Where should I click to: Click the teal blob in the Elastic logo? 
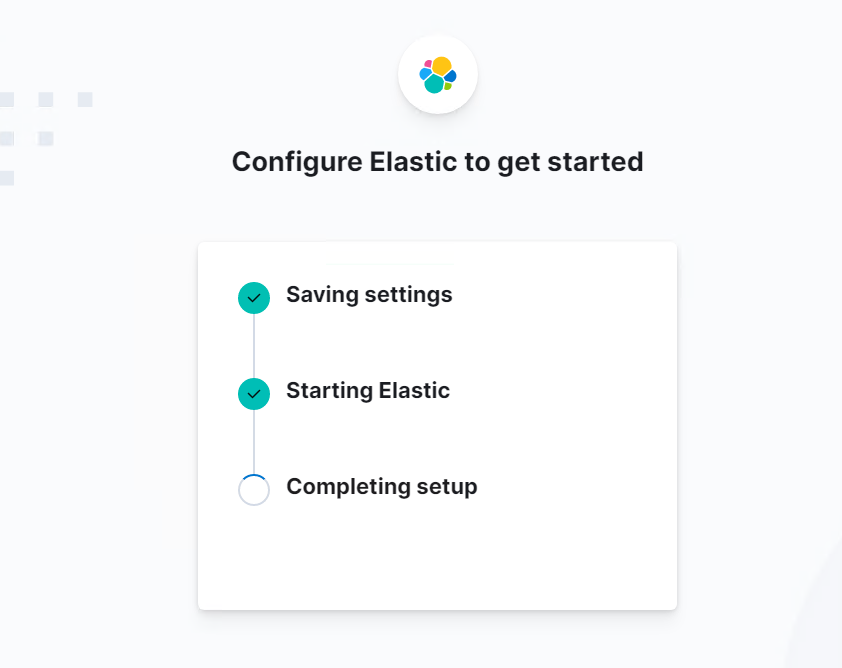point(434,84)
